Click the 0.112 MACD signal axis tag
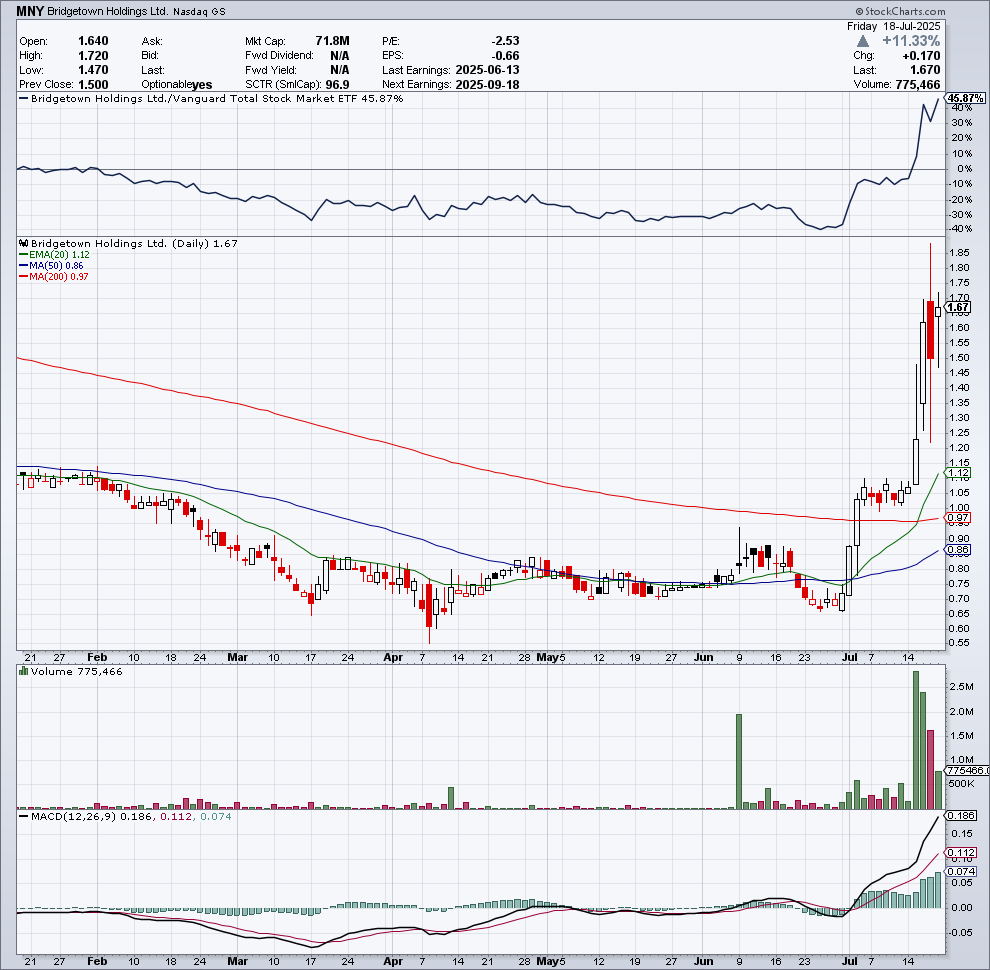The image size is (990, 970). tap(962, 853)
